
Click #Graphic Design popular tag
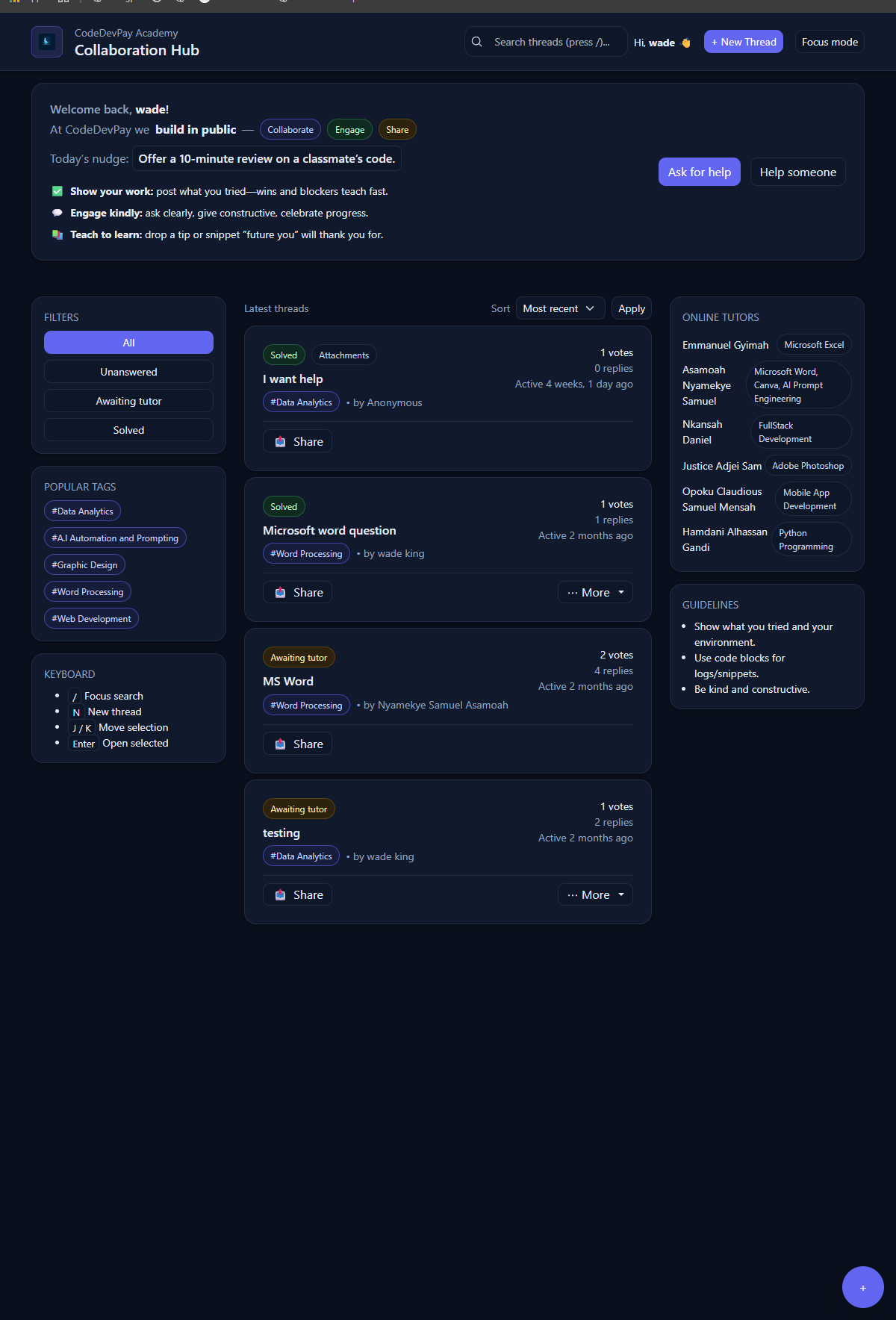coord(84,565)
